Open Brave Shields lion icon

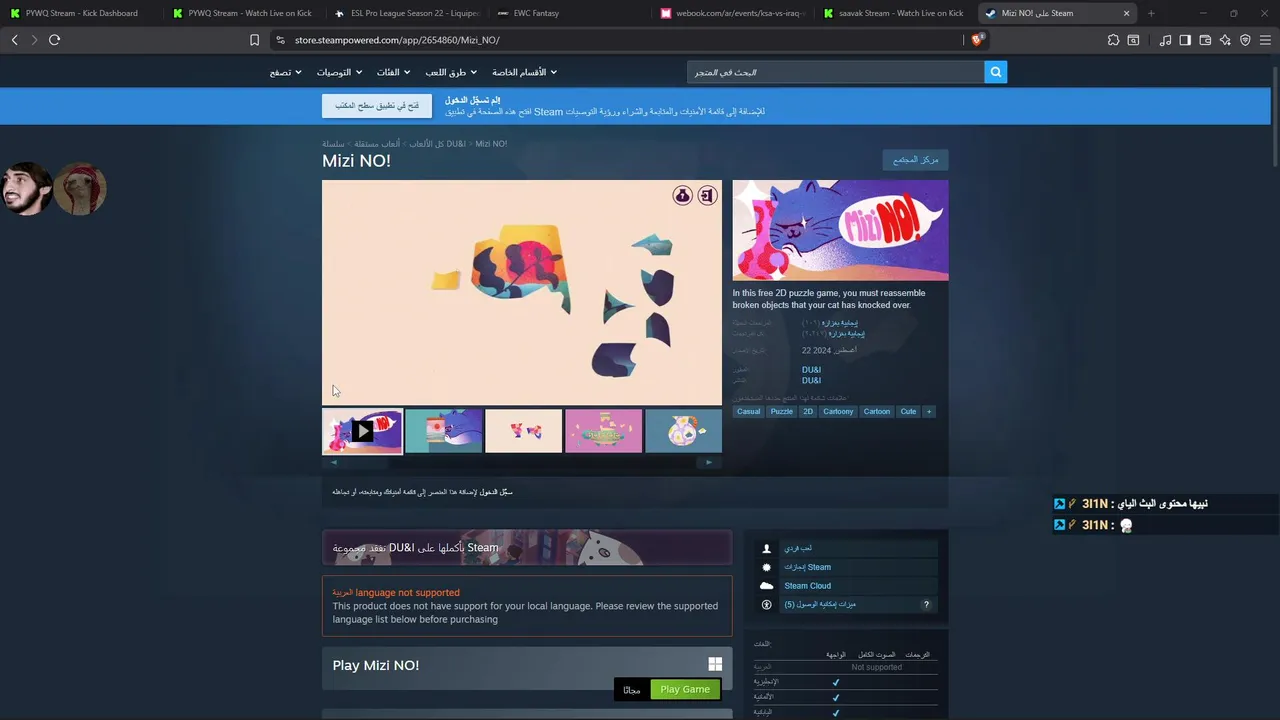[978, 40]
